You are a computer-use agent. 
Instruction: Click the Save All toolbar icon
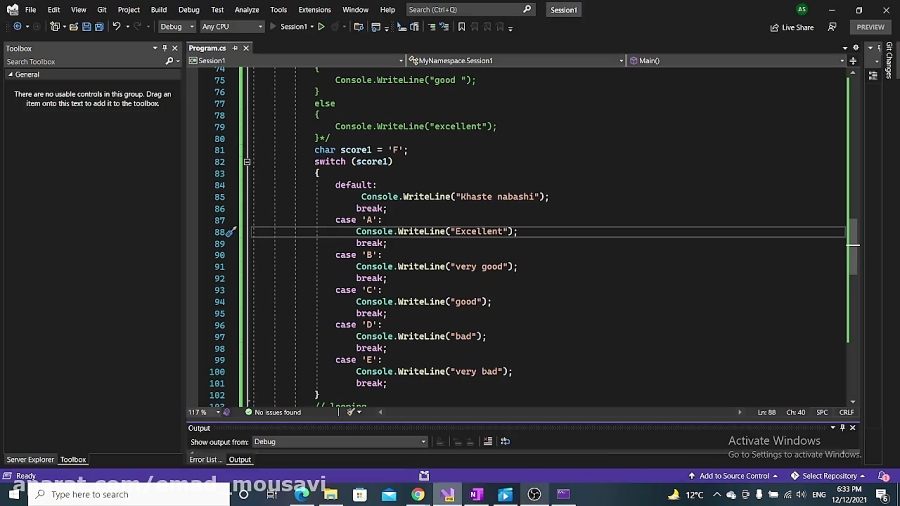100,27
